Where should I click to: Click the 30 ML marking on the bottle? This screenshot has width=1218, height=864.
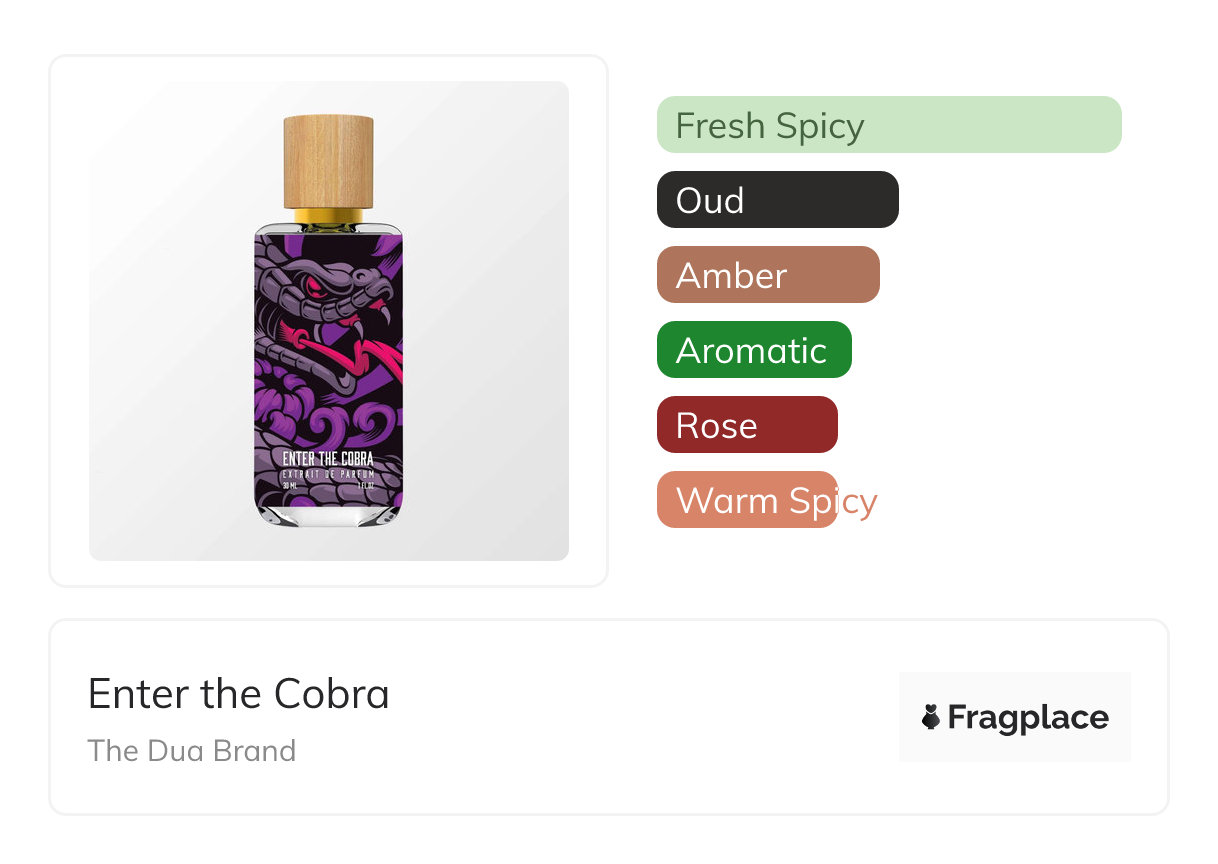(291, 486)
